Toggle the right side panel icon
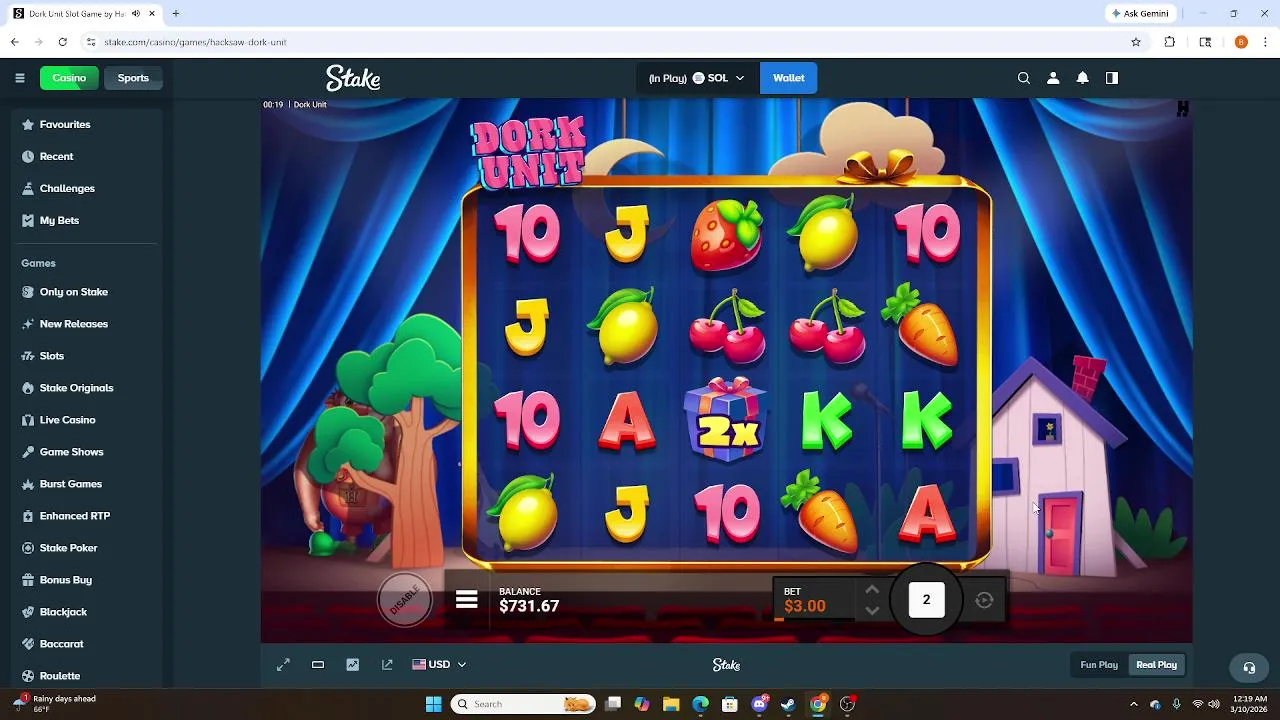The width and height of the screenshot is (1280, 720). (x=1111, y=78)
